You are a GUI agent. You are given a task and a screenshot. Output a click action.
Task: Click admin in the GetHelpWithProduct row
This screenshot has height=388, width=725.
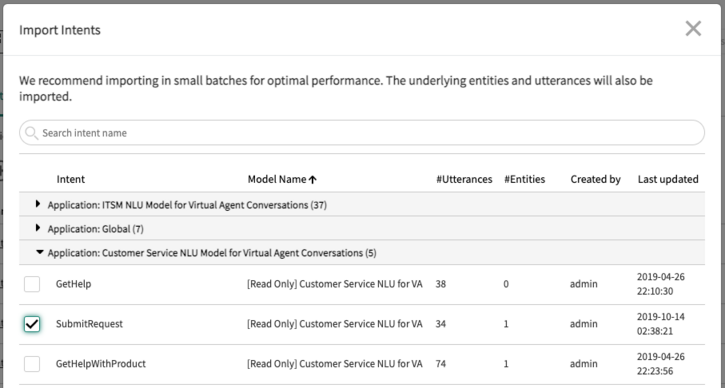pos(584,364)
